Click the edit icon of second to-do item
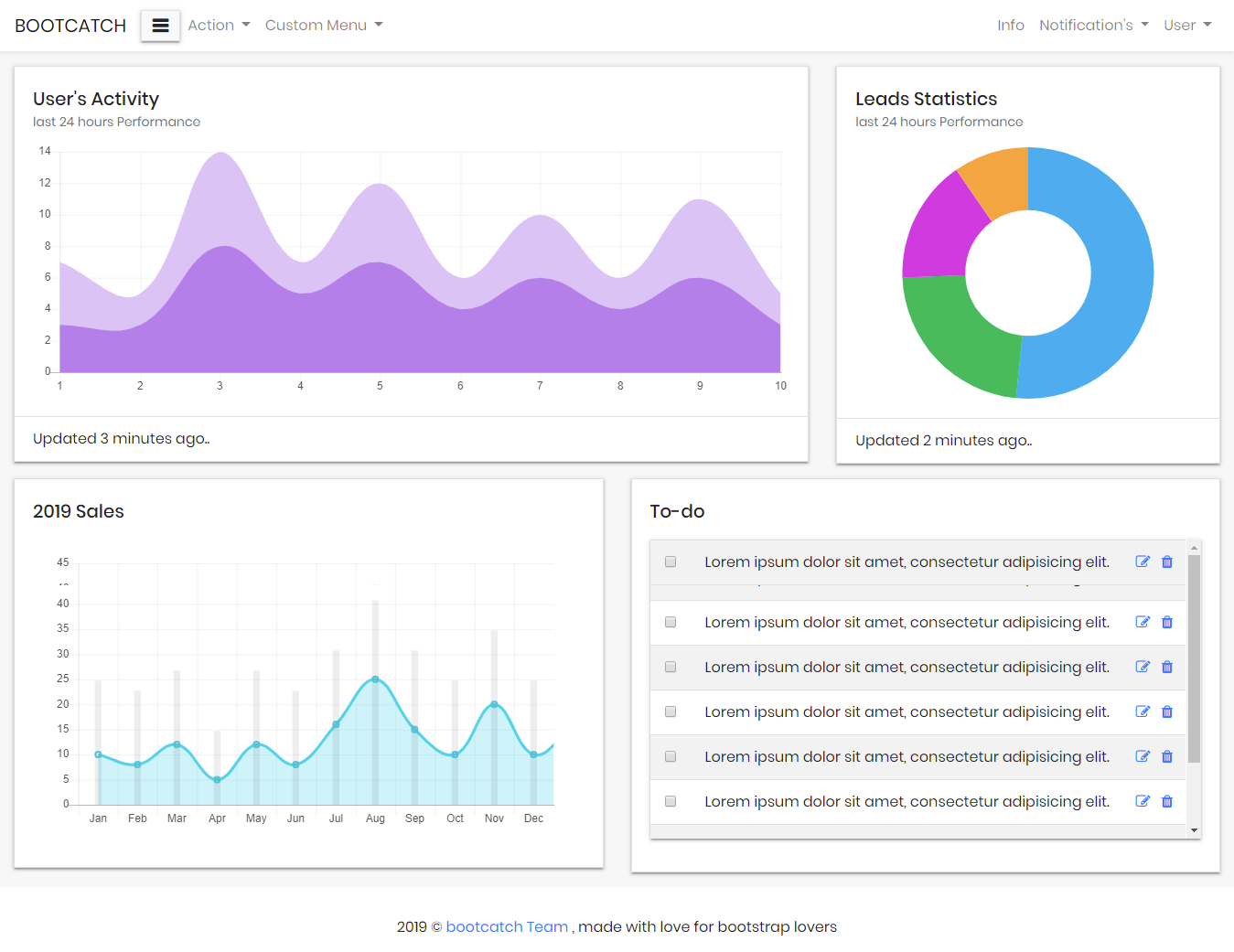 pos(1143,622)
